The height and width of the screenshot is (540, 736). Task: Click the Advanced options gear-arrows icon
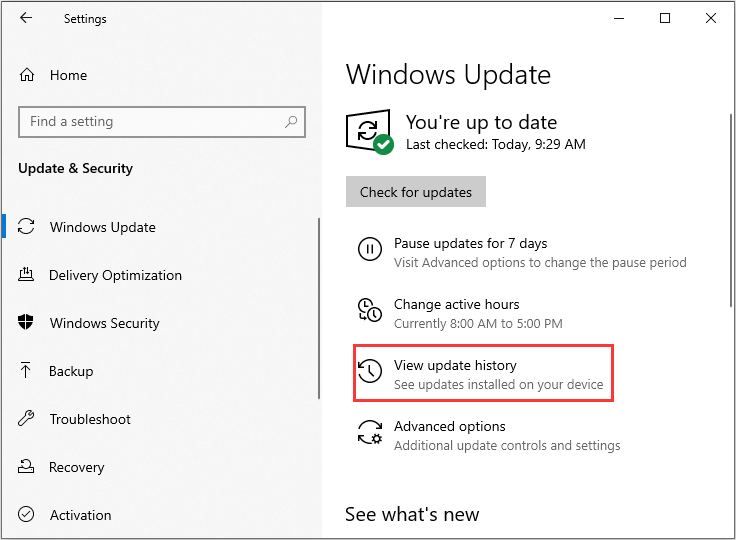pos(370,432)
